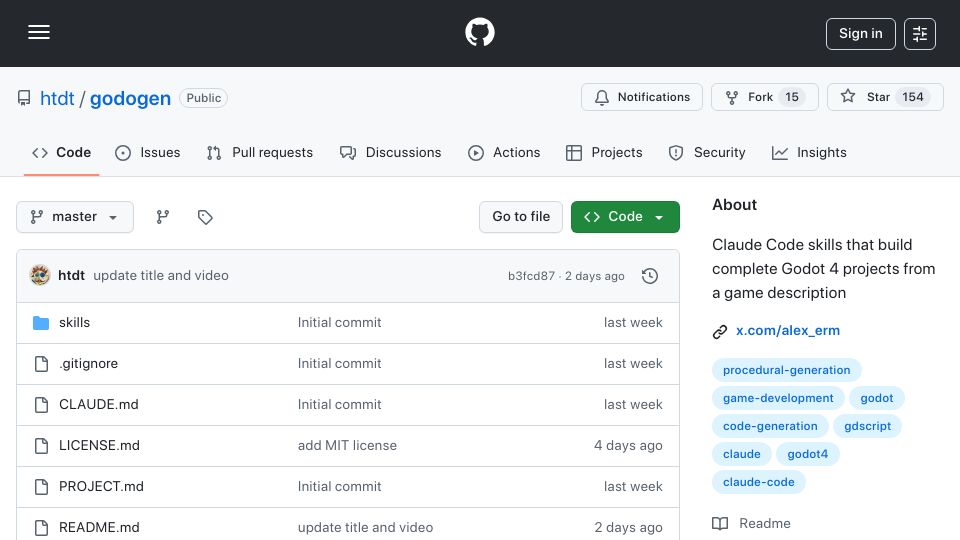Switch to the Issues tab

[148, 152]
